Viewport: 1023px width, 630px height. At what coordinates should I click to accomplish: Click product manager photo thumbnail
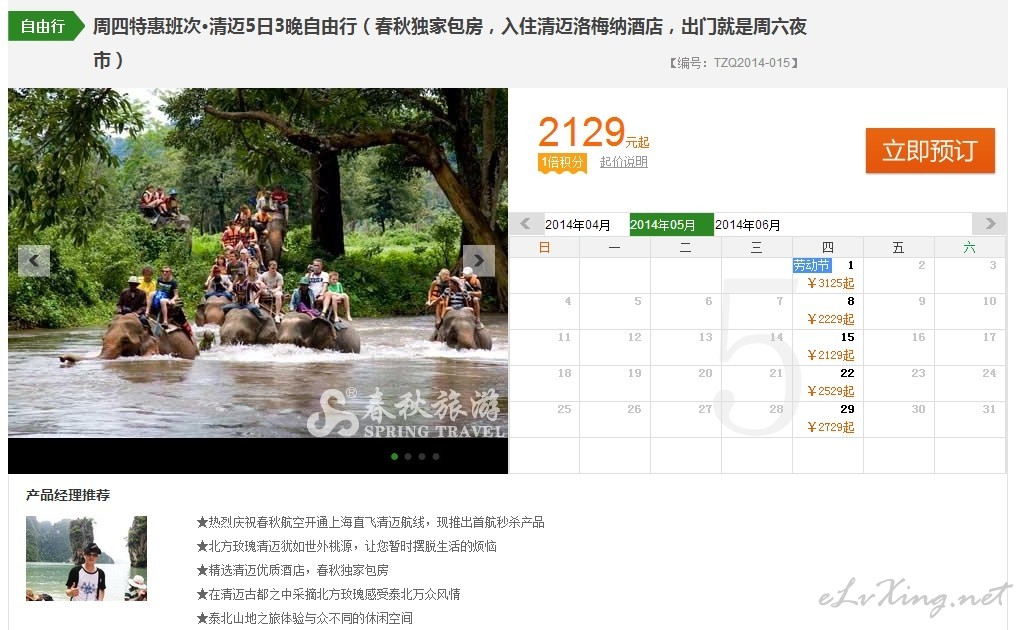click(86, 558)
